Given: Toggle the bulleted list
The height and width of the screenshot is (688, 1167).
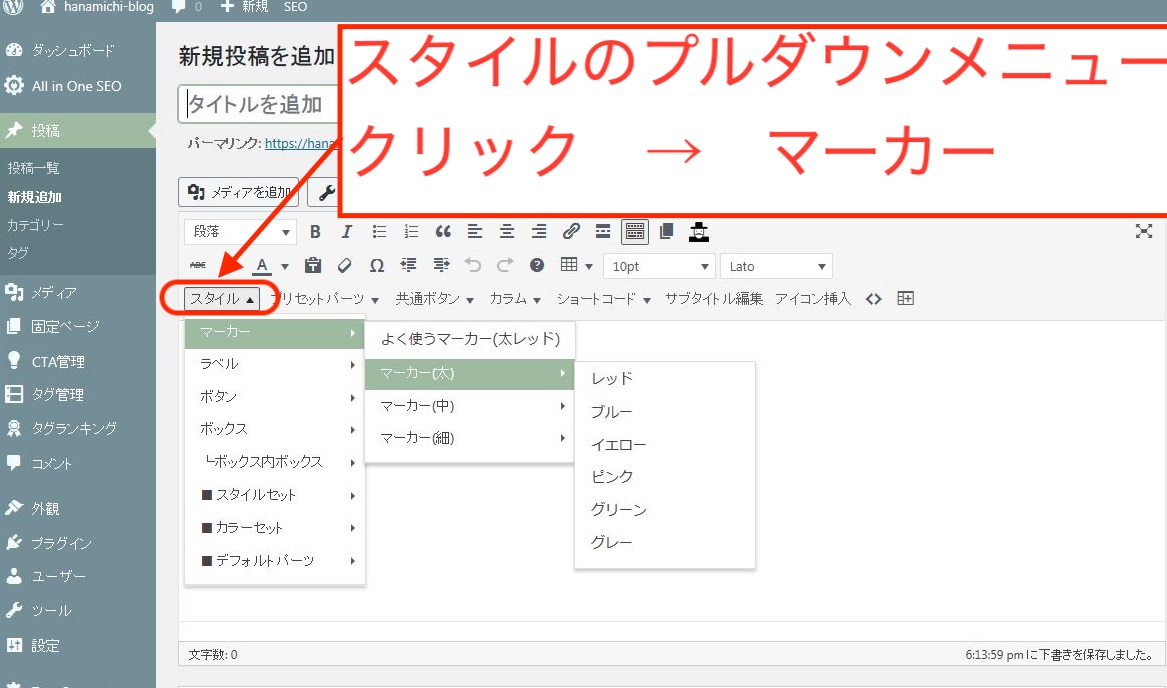Looking at the screenshot, I should (x=379, y=232).
